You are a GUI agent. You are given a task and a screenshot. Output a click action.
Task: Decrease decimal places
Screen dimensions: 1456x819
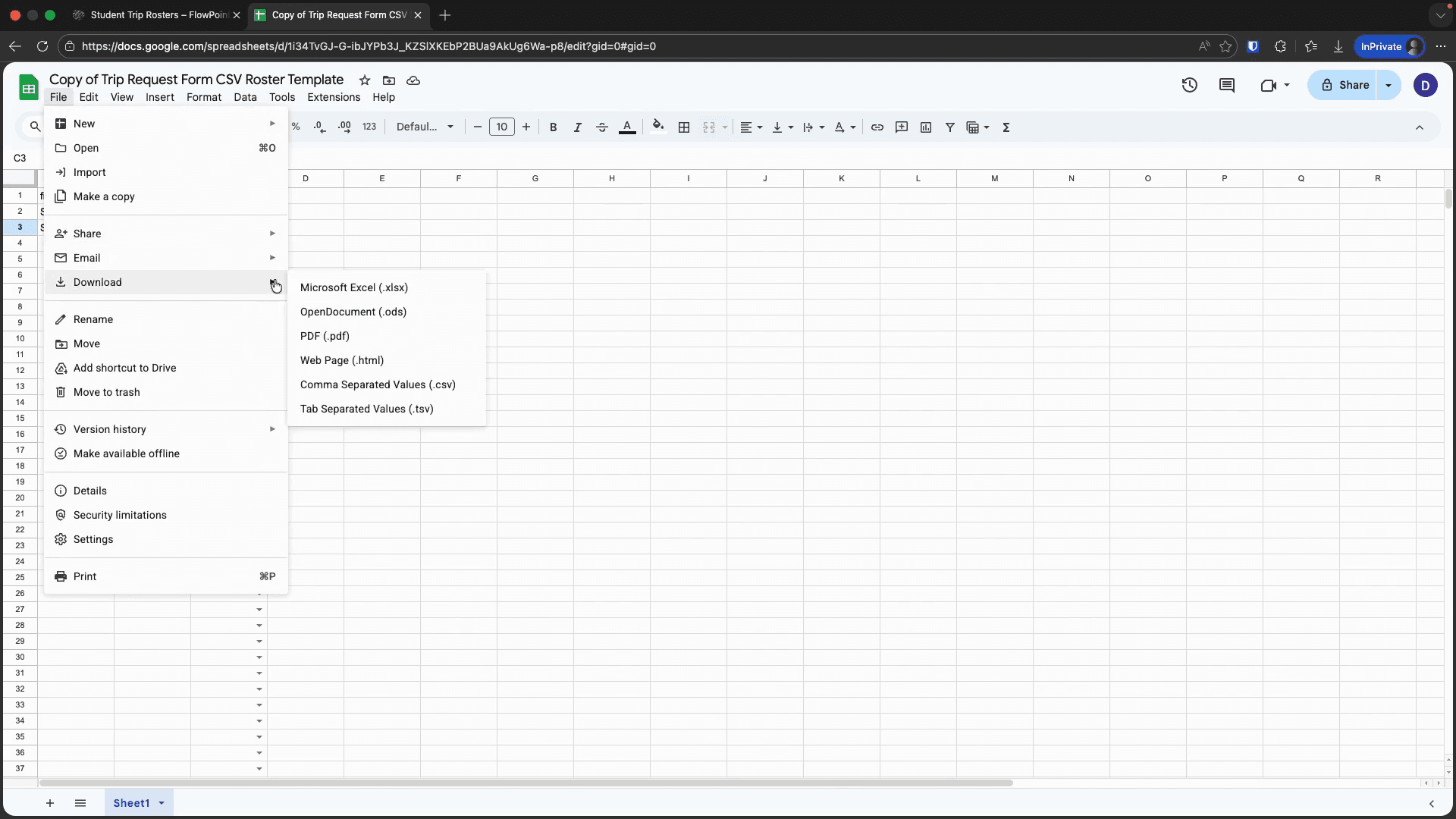click(319, 127)
